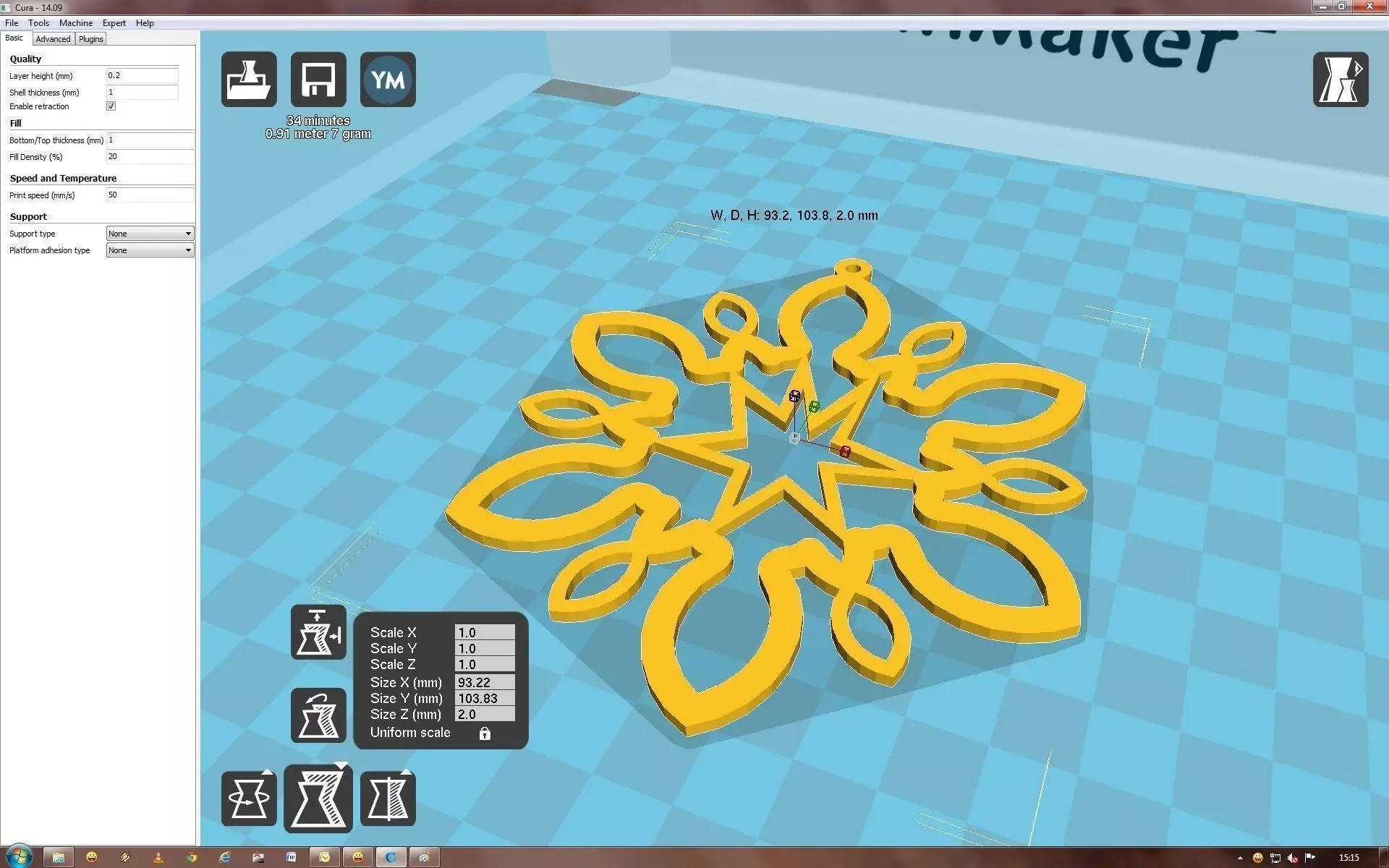This screenshot has width=1389, height=868.
Task: Open Microsoft Word from taskbar
Action: click(x=292, y=857)
